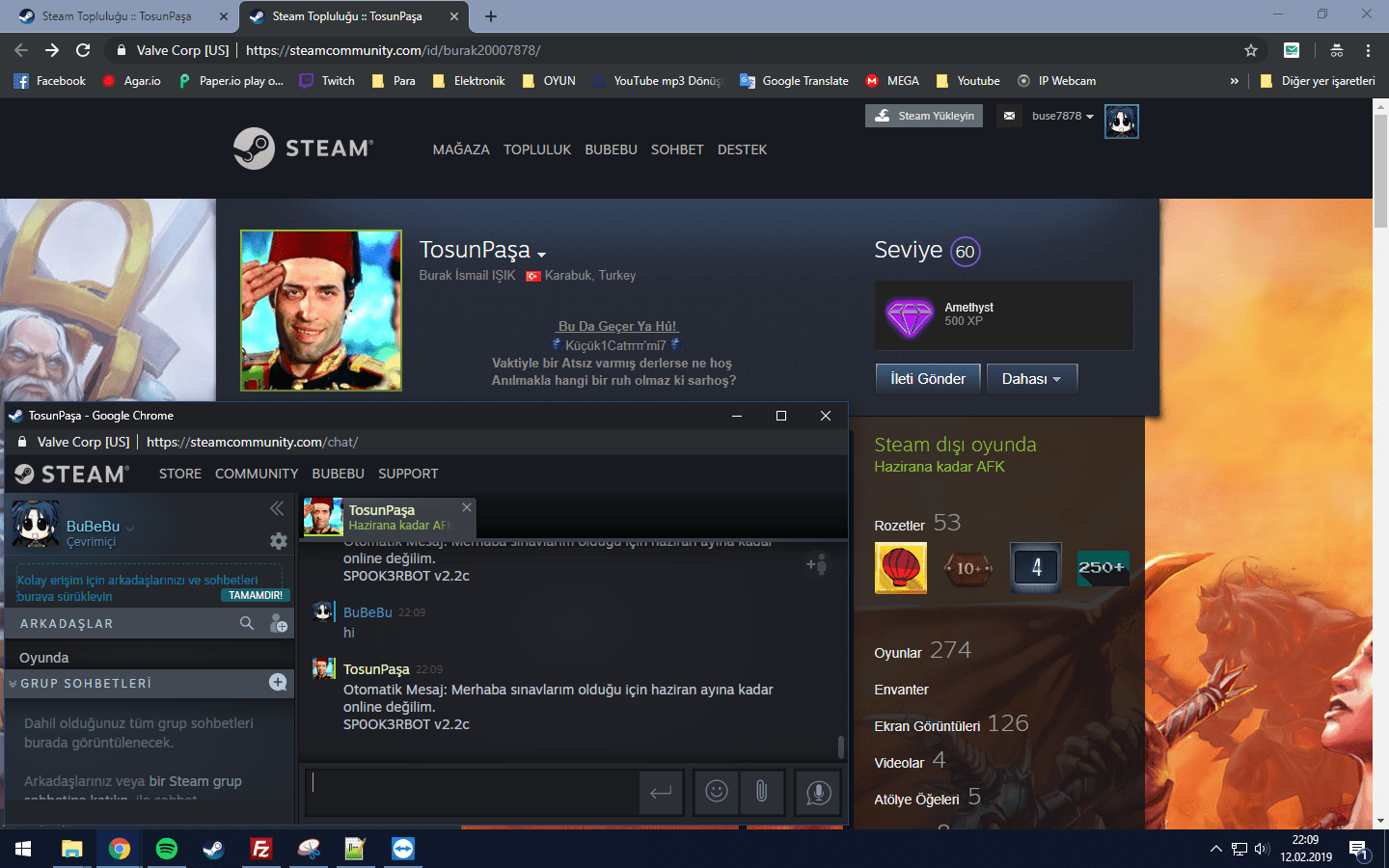Open TeamViewer from the taskbar
This screenshot has height=868, width=1389.
[403, 849]
